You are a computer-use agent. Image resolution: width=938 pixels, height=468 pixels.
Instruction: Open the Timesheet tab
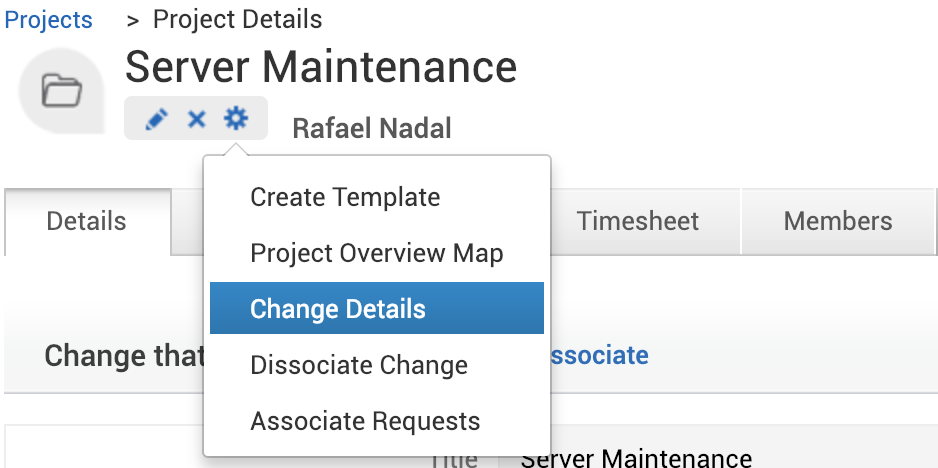[x=638, y=221]
